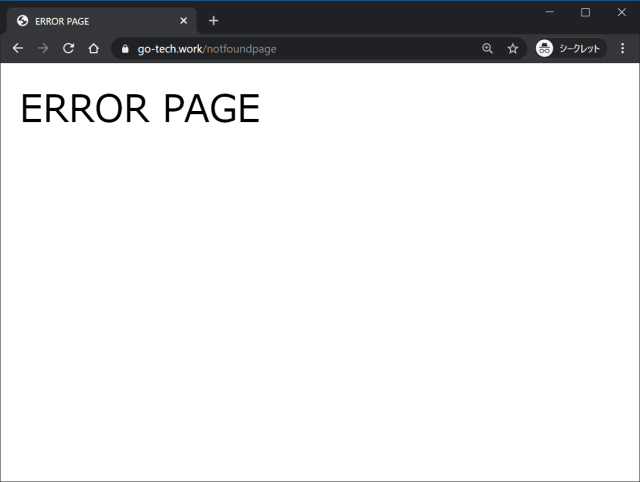Go back to the previous page
This screenshot has width=640, height=482.
tap(18, 49)
